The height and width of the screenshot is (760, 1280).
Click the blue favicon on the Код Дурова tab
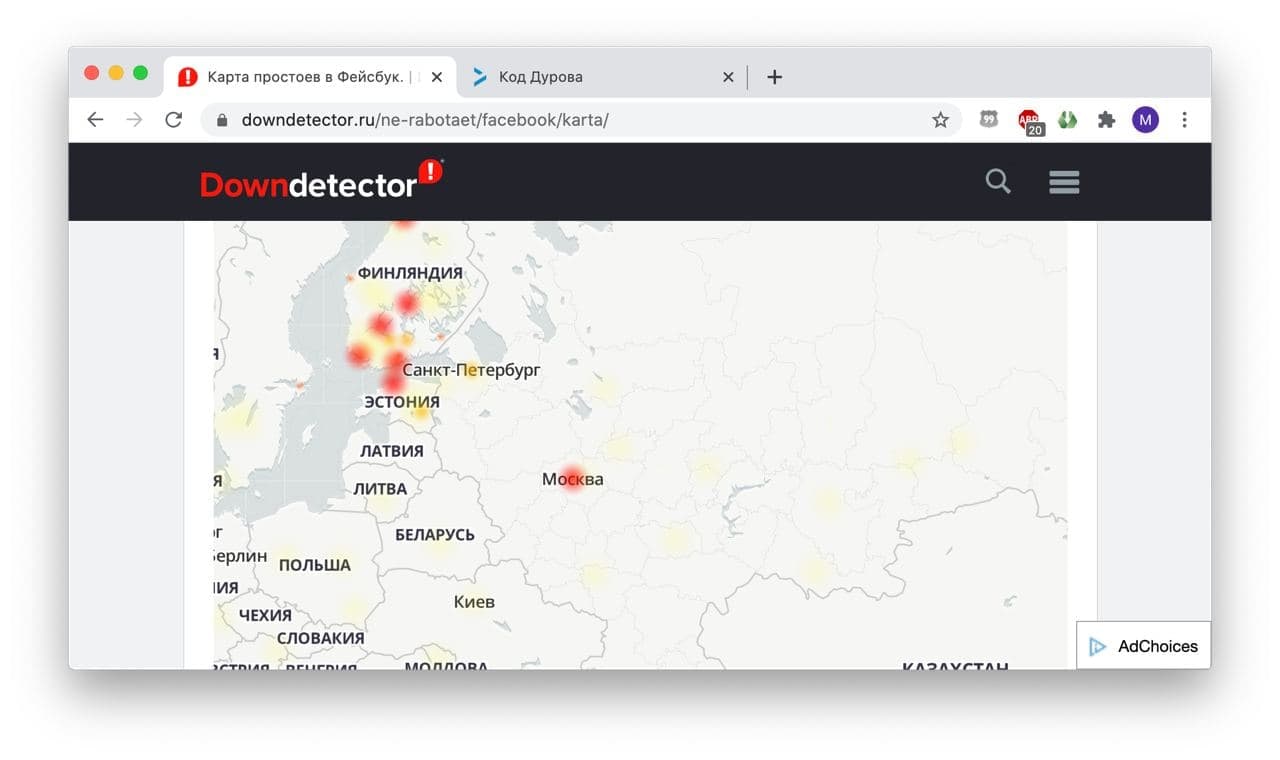pyautogui.click(x=480, y=77)
